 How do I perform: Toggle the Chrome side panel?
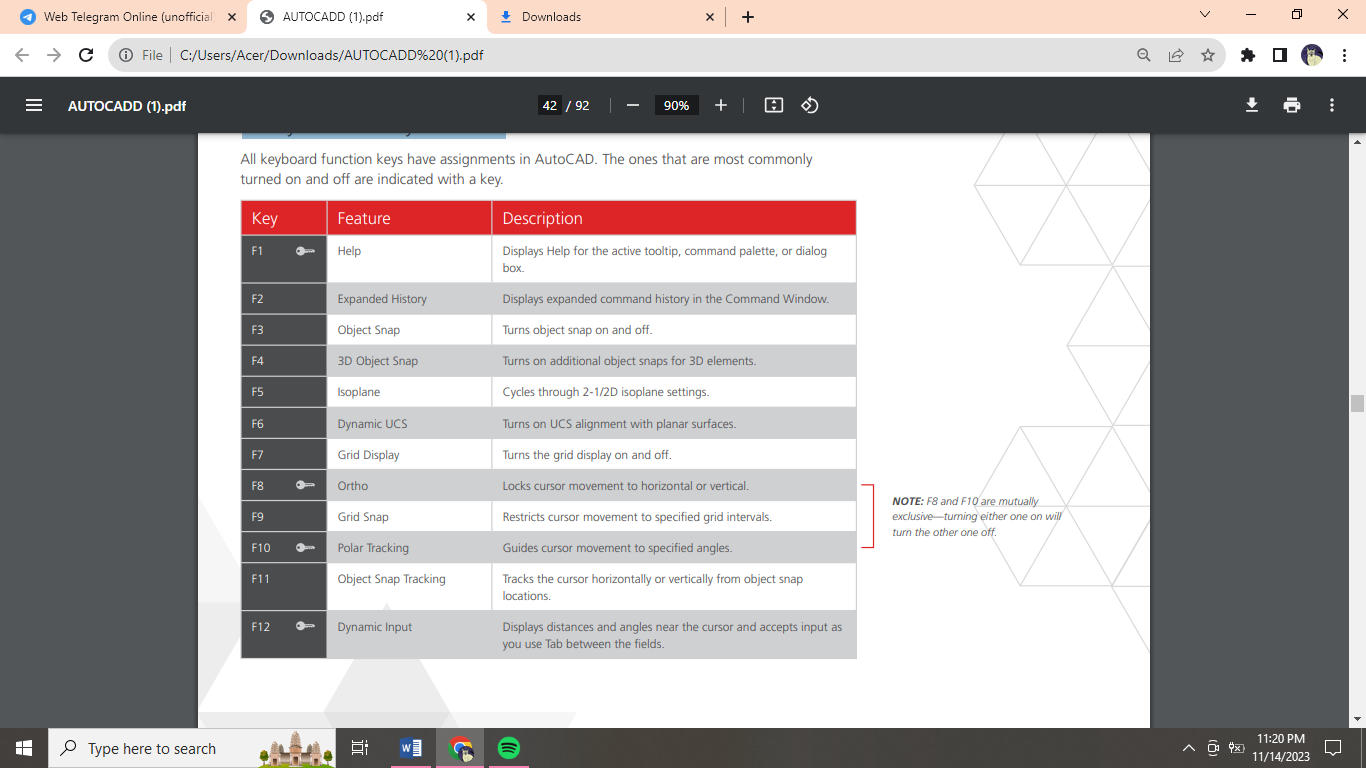1279,55
